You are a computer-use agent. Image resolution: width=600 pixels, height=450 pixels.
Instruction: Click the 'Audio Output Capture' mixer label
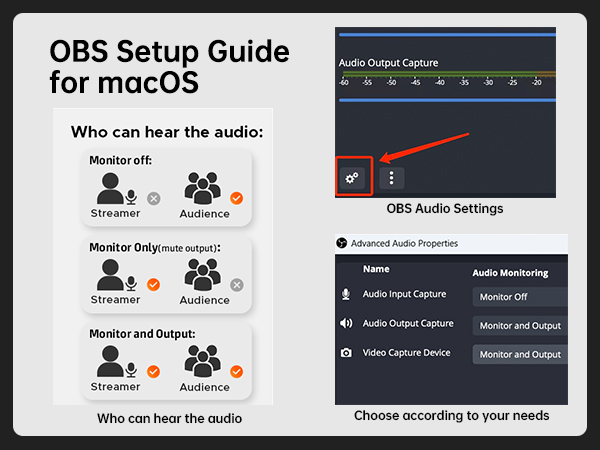[388, 63]
